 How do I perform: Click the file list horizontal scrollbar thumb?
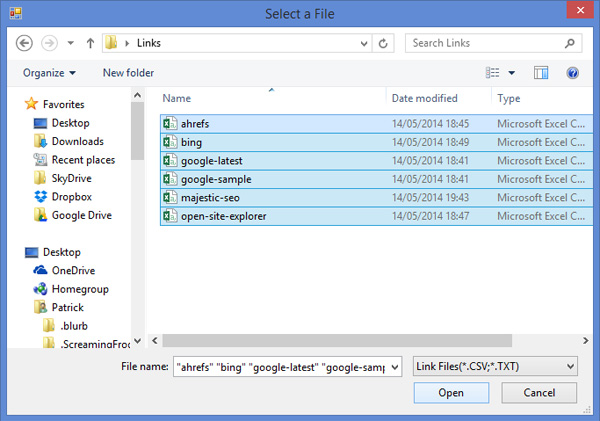point(337,340)
